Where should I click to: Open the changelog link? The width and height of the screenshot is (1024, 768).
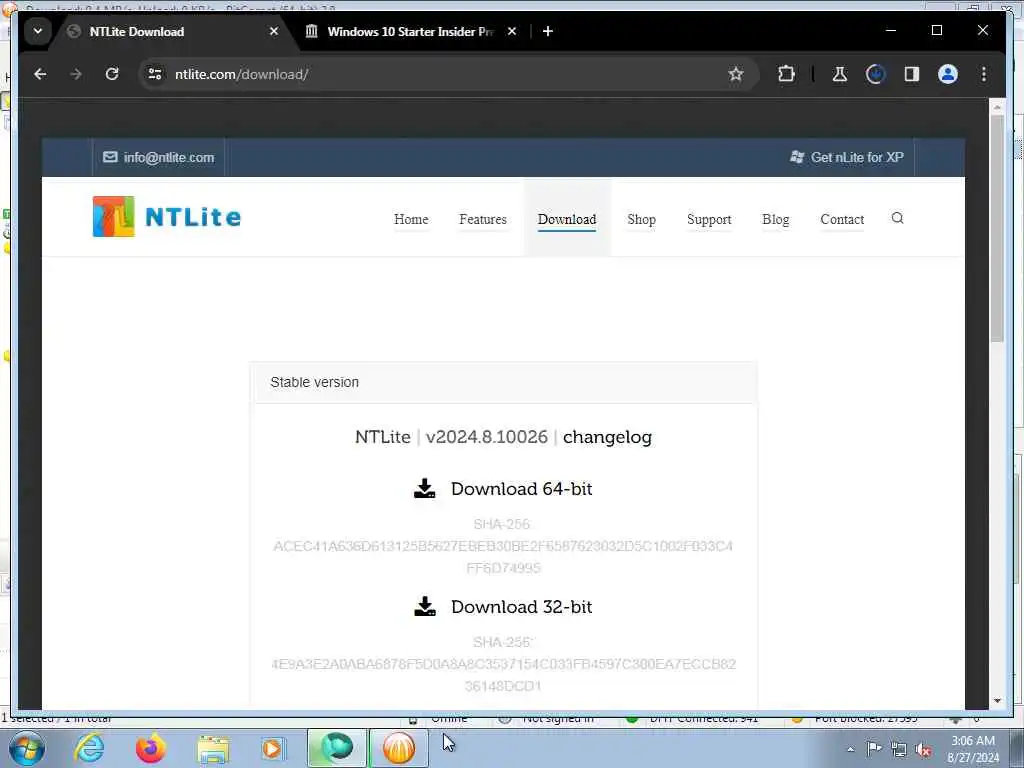point(607,437)
